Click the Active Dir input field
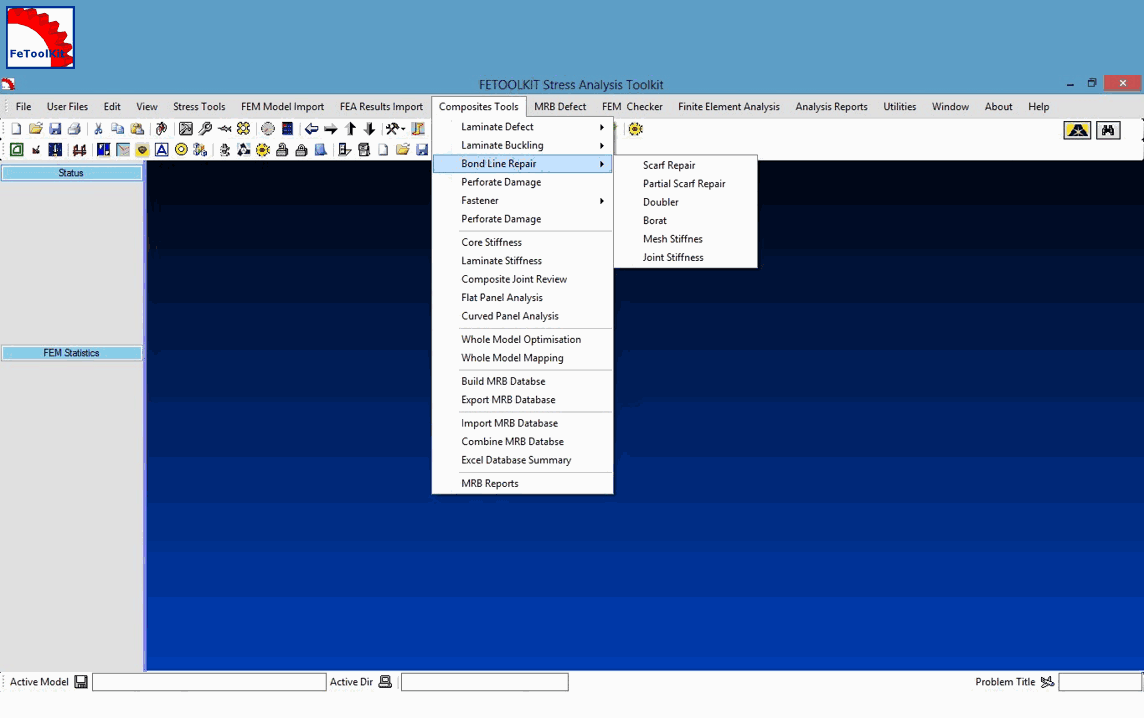The height and width of the screenshot is (718, 1144). point(484,682)
